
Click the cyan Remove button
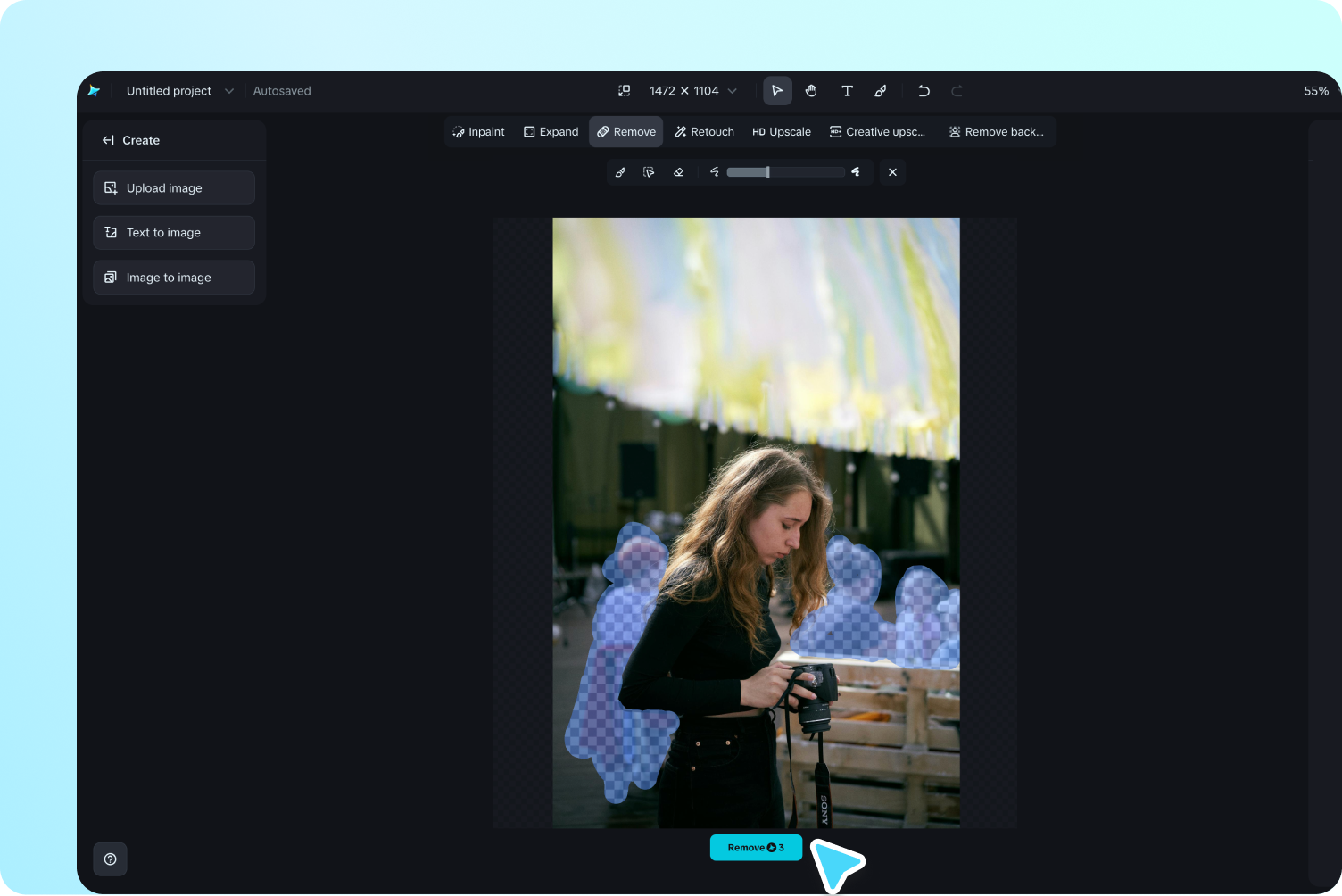756,848
